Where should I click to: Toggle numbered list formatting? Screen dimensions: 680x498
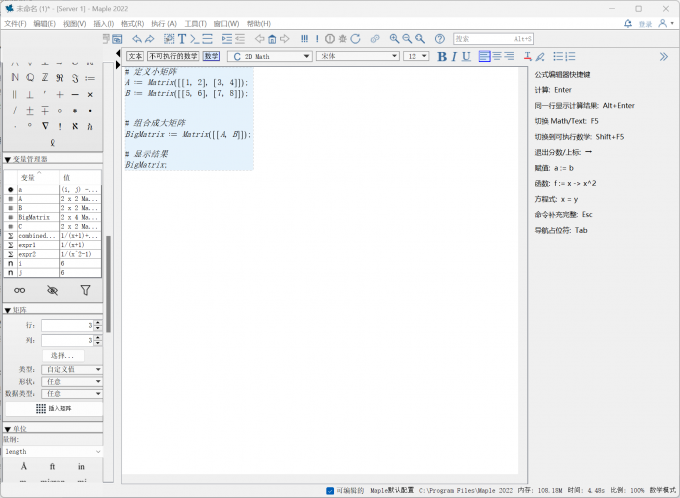point(571,56)
